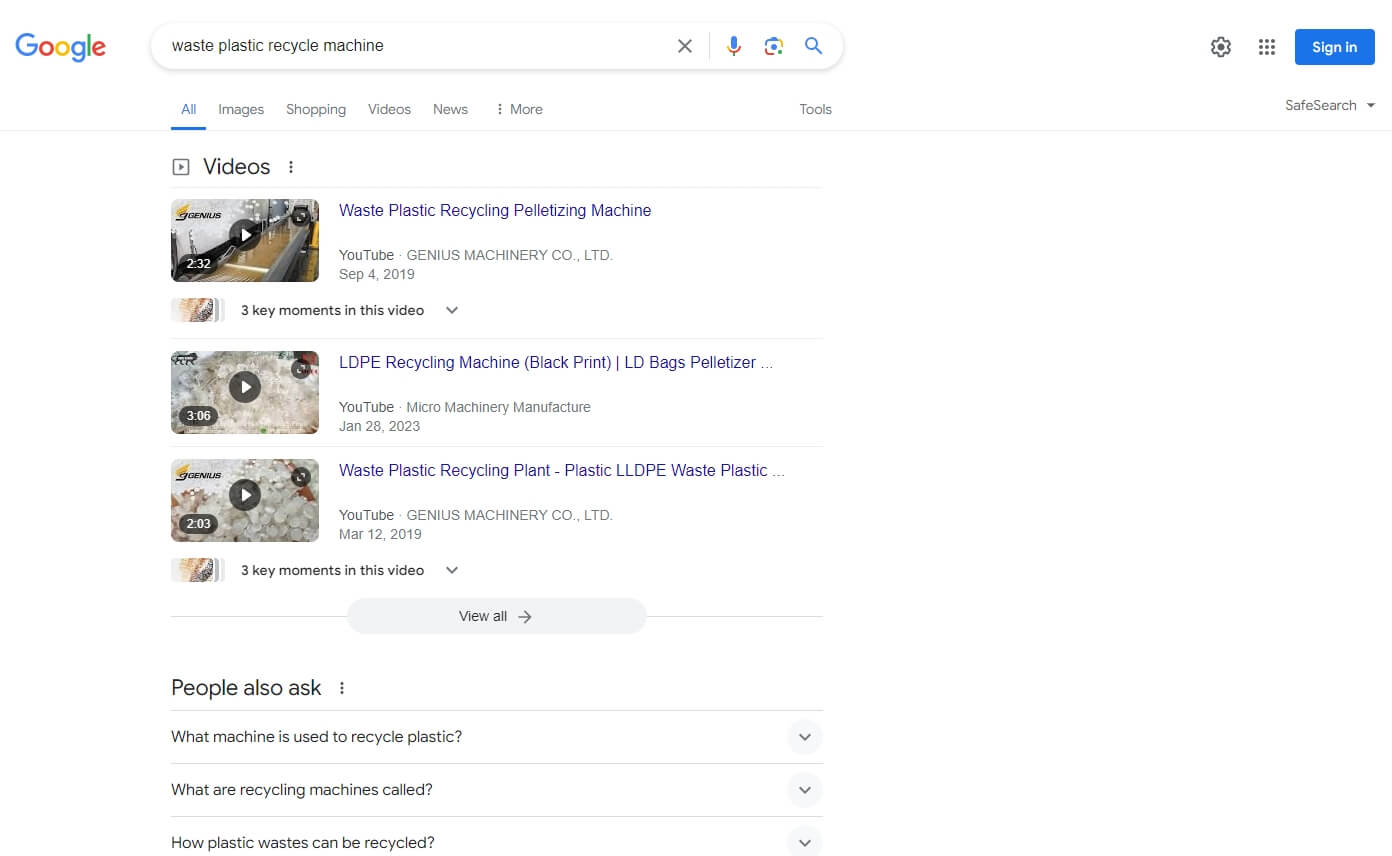This screenshot has width=1392, height=856.
Task: Select the All tab
Action: pyautogui.click(x=188, y=109)
